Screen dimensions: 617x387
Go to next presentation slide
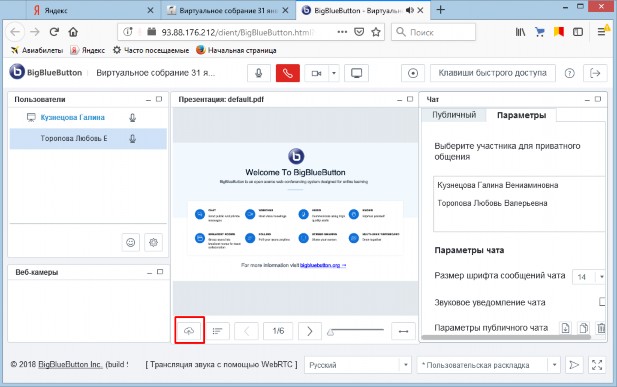(x=310, y=331)
